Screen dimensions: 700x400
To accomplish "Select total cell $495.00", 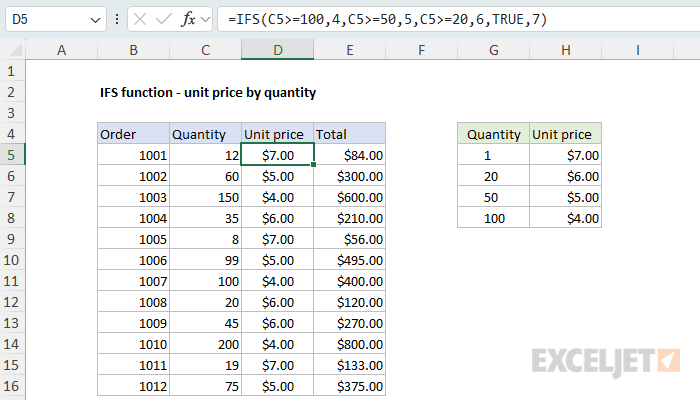I will [x=350, y=260].
